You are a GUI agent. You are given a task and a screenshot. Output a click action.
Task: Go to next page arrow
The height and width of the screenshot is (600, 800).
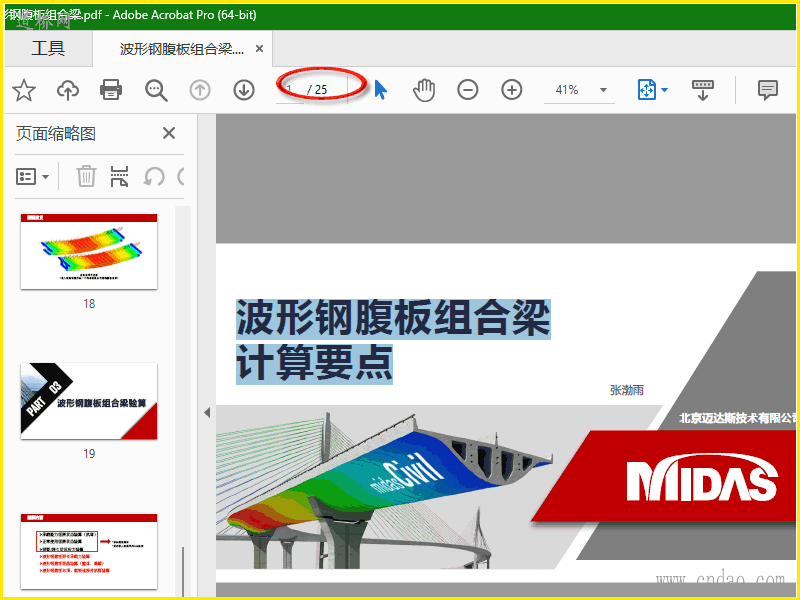[244, 90]
